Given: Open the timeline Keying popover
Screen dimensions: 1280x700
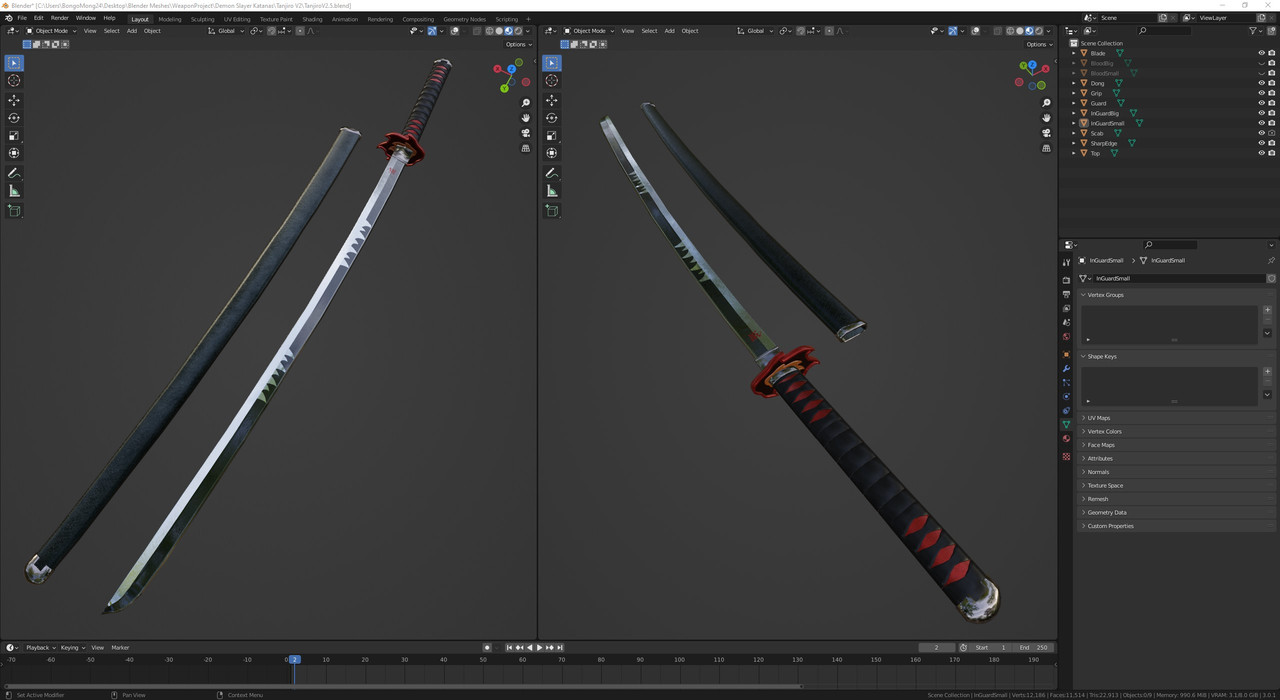Looking at the screenshot, I should click(72, 648).
